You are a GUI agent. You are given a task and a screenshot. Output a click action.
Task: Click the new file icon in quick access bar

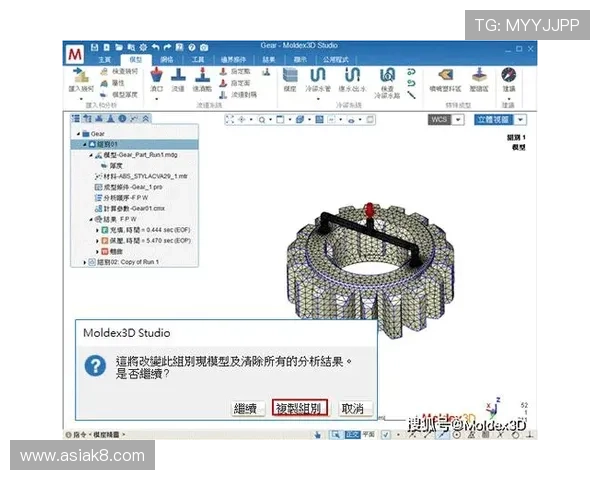106,47
